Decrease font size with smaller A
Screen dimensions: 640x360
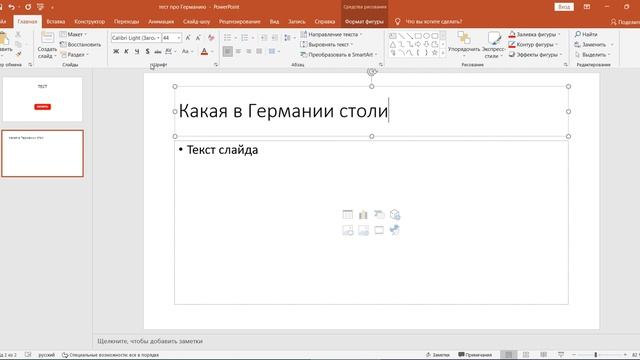(198, 38)
